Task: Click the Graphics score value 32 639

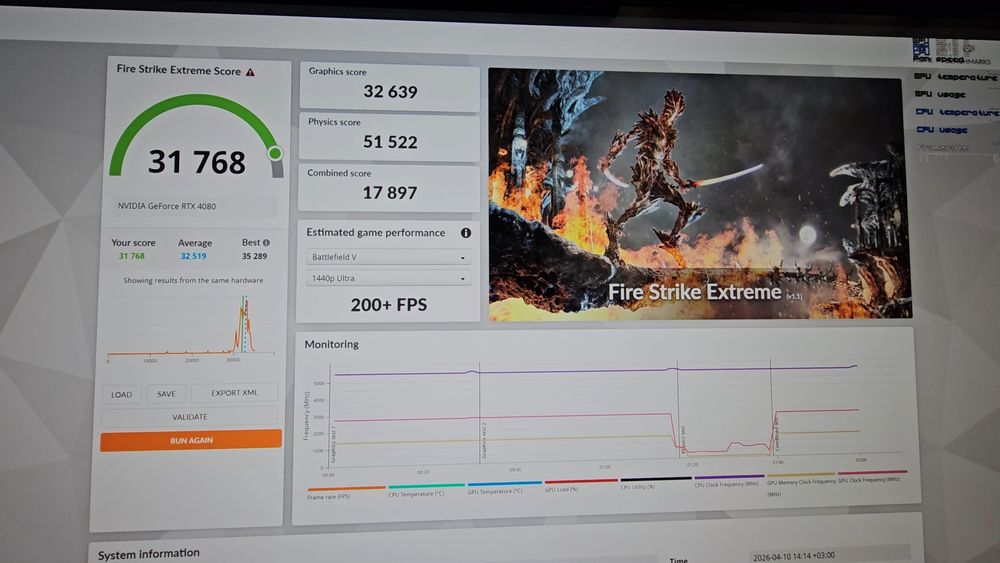Action: pos(390,92)
